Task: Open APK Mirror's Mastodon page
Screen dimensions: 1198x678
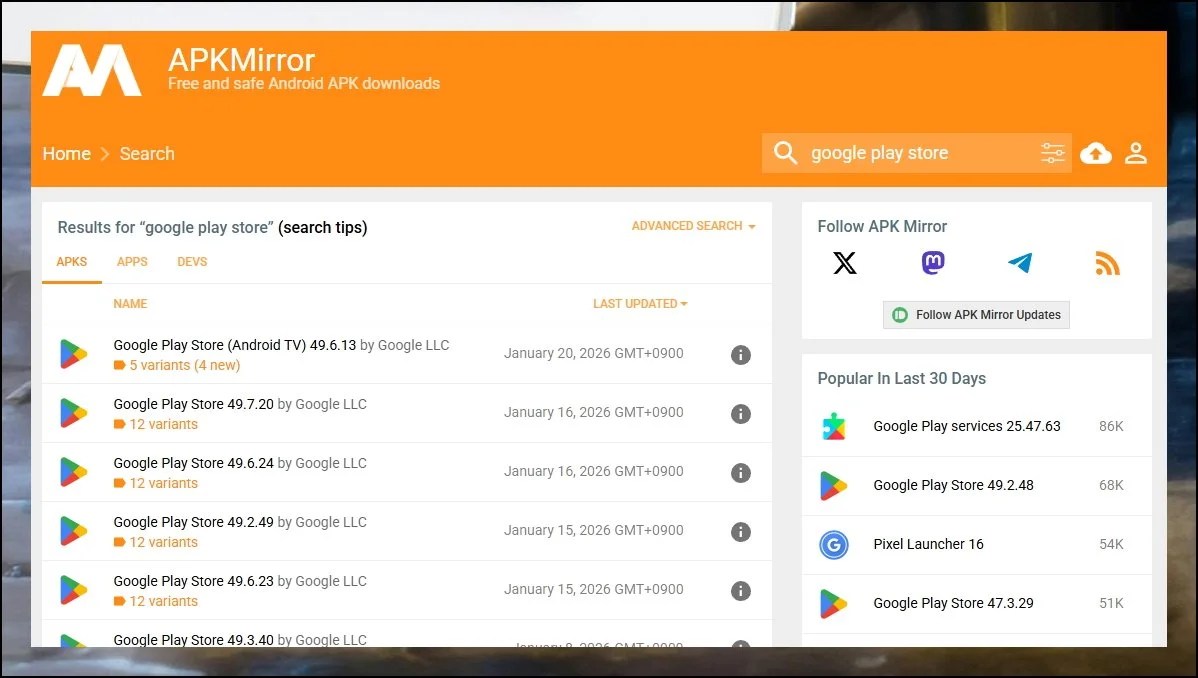Action: point(932,263)
